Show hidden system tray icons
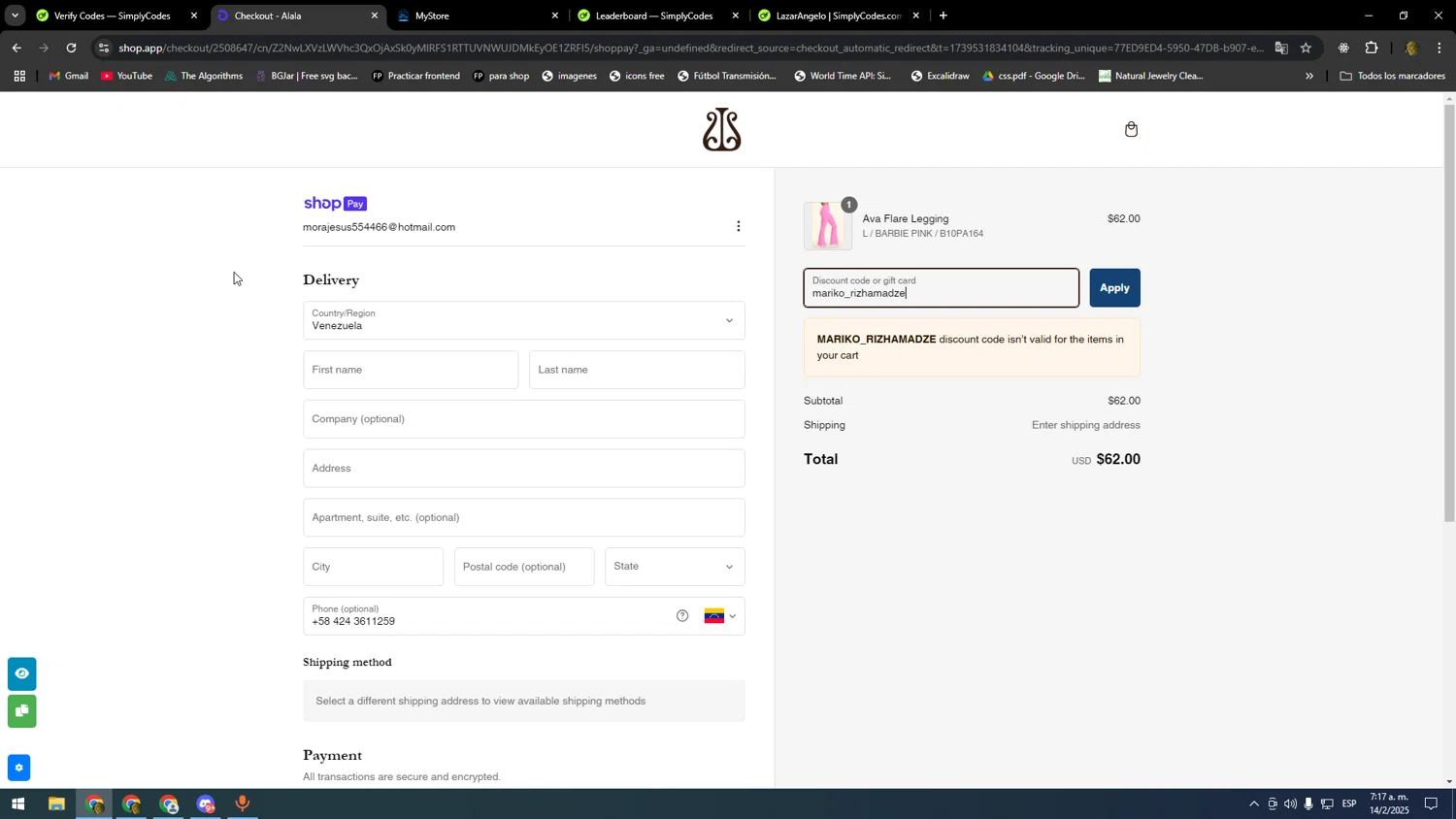Image resolution: width=1456 pixels, height=819 pixels. (1253, 804)
